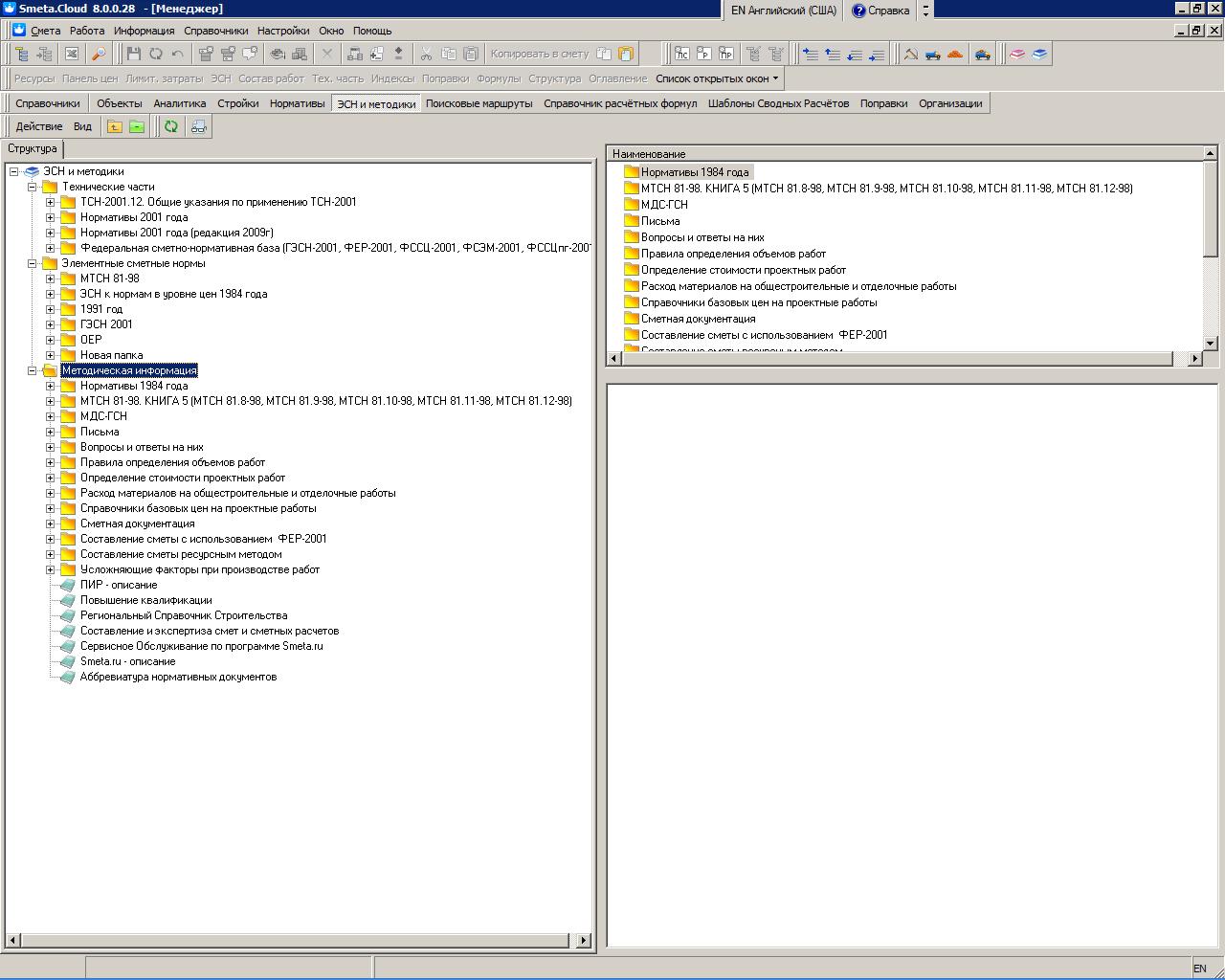The image size is (1225, 980).
Task: Select the Структура tab
Action: tap(33, 149)
